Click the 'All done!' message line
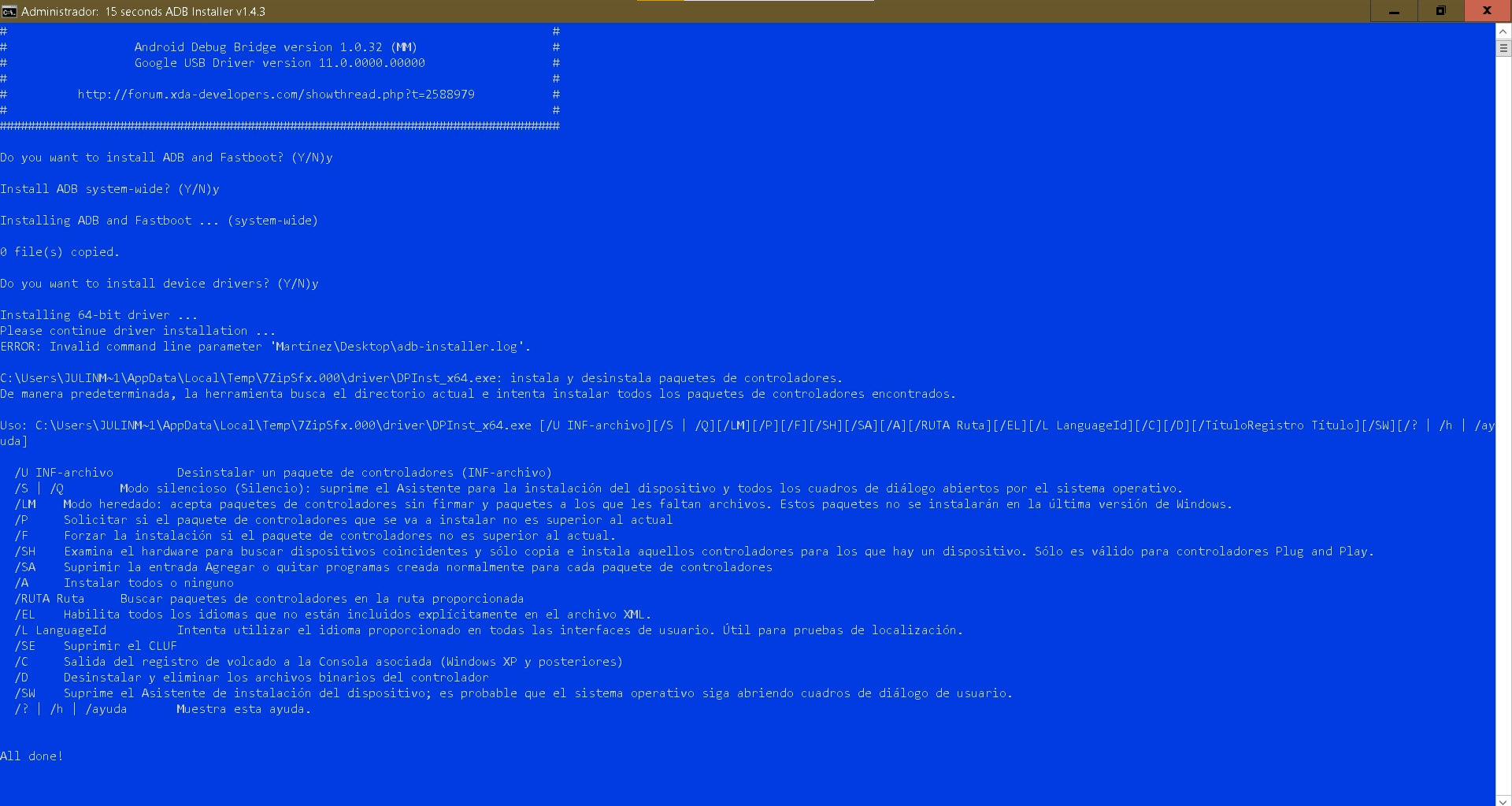Image resolution: width=1512 pixels, height=806 pixels. pyautogui.click(x=31, y=756)
